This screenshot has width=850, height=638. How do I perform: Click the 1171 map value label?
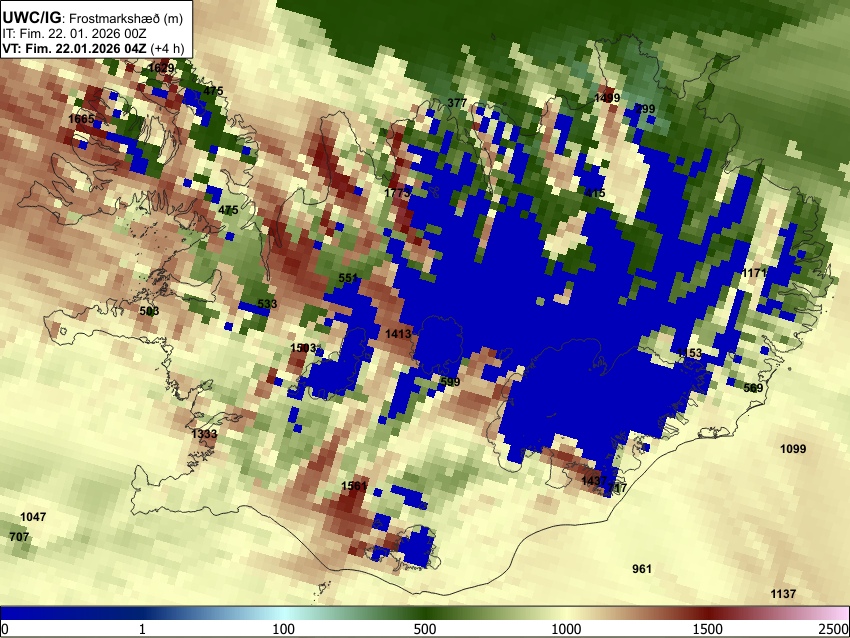coord(754,273)
